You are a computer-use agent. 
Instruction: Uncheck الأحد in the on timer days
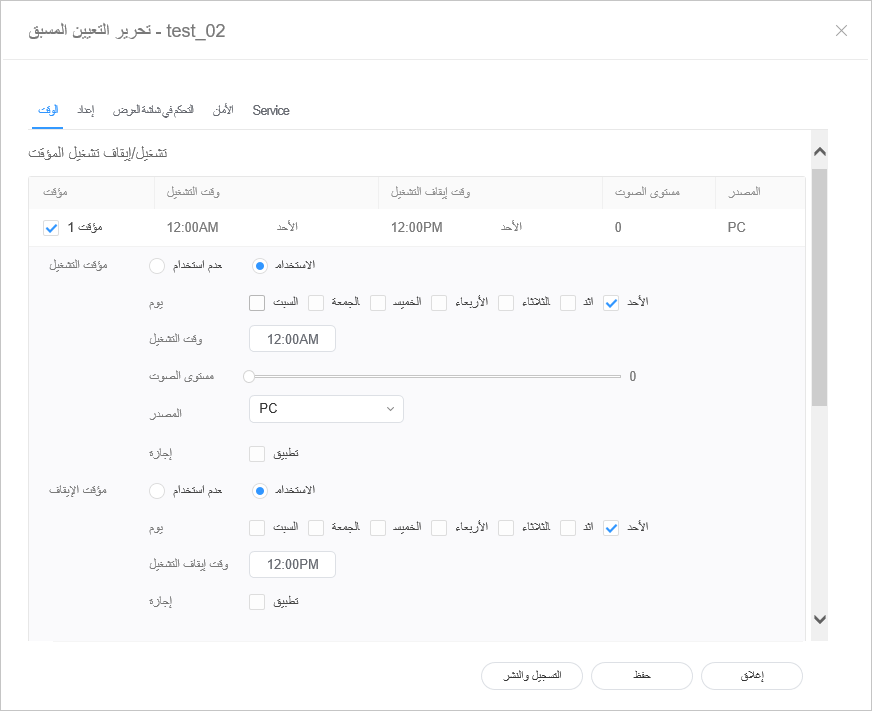(612, 303)
